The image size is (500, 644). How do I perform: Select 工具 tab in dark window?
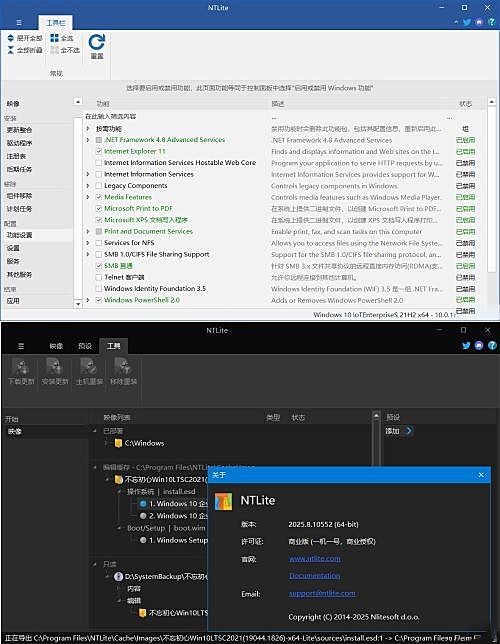(113, 346)
